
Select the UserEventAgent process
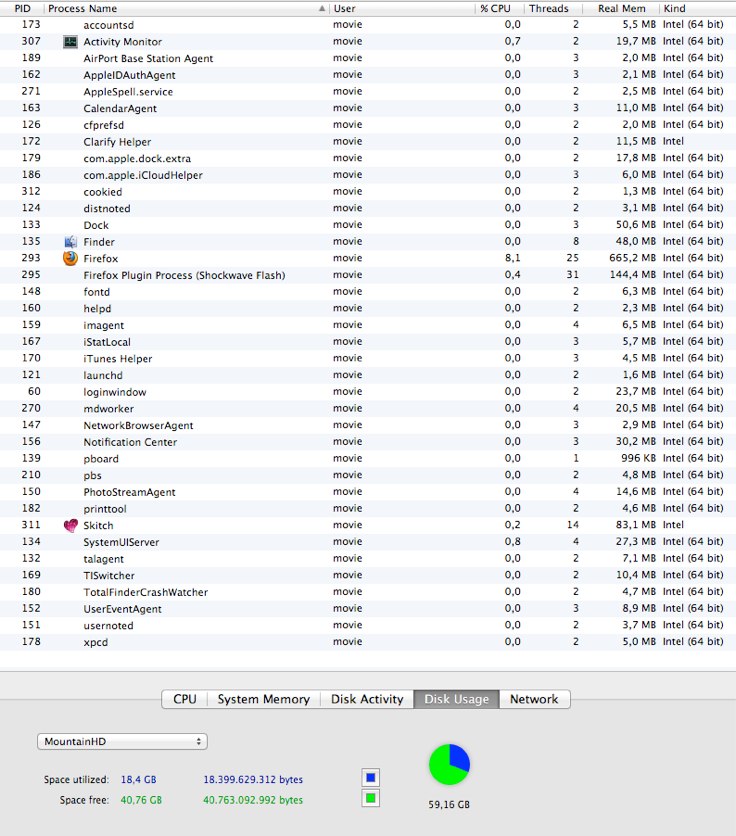(368, 608)
